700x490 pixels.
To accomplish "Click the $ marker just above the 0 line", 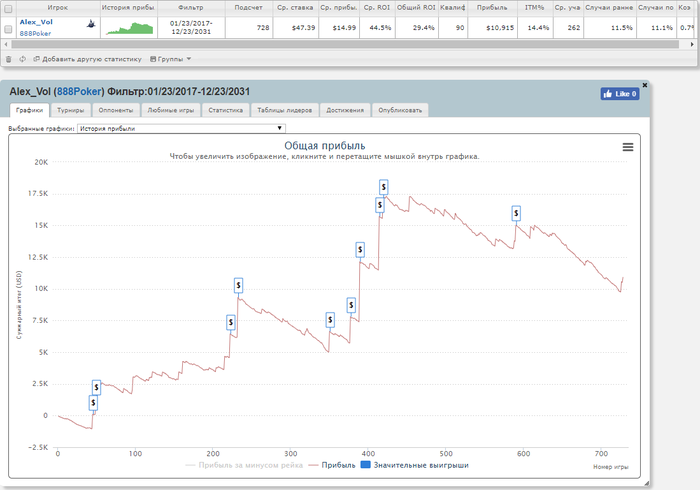I will tap(93, 403).
